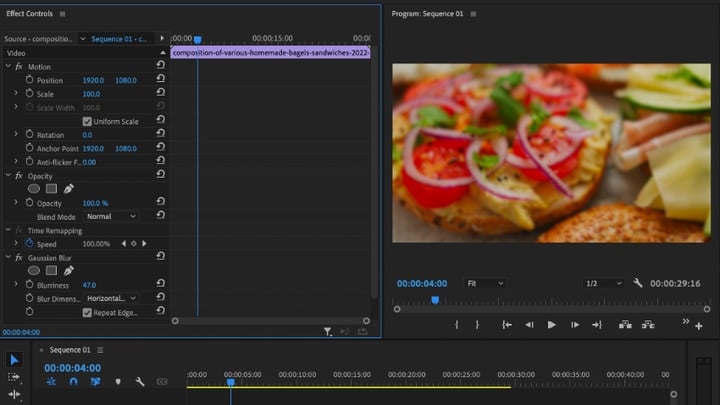Choose the Gaussian Blur pen mask tool
Viewport: 720px width, 405px height.
pos(68,271)
